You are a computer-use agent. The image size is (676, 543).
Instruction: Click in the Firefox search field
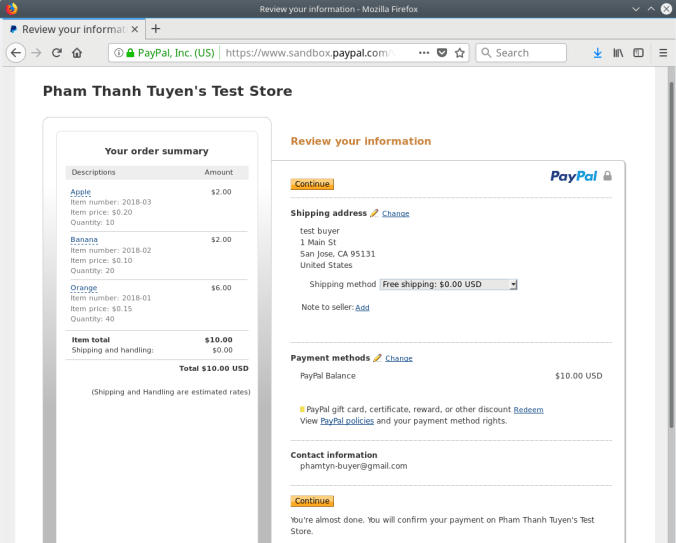point(530,53)
